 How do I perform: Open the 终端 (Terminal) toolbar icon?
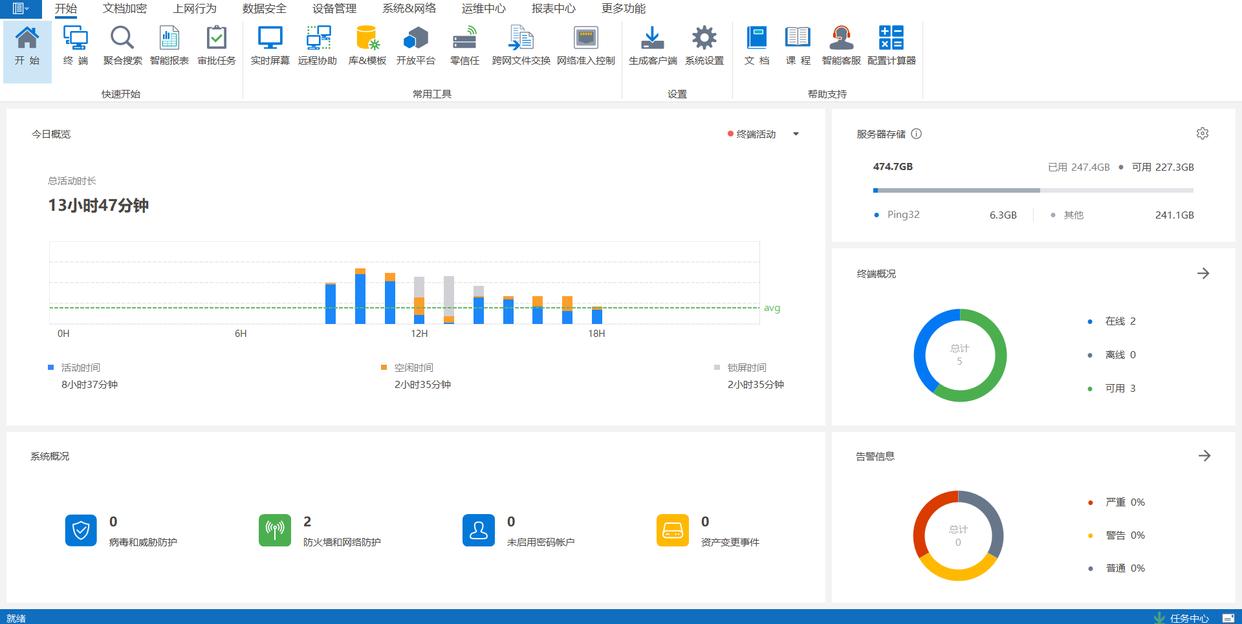pyautogui.click(x=75, y=46)
